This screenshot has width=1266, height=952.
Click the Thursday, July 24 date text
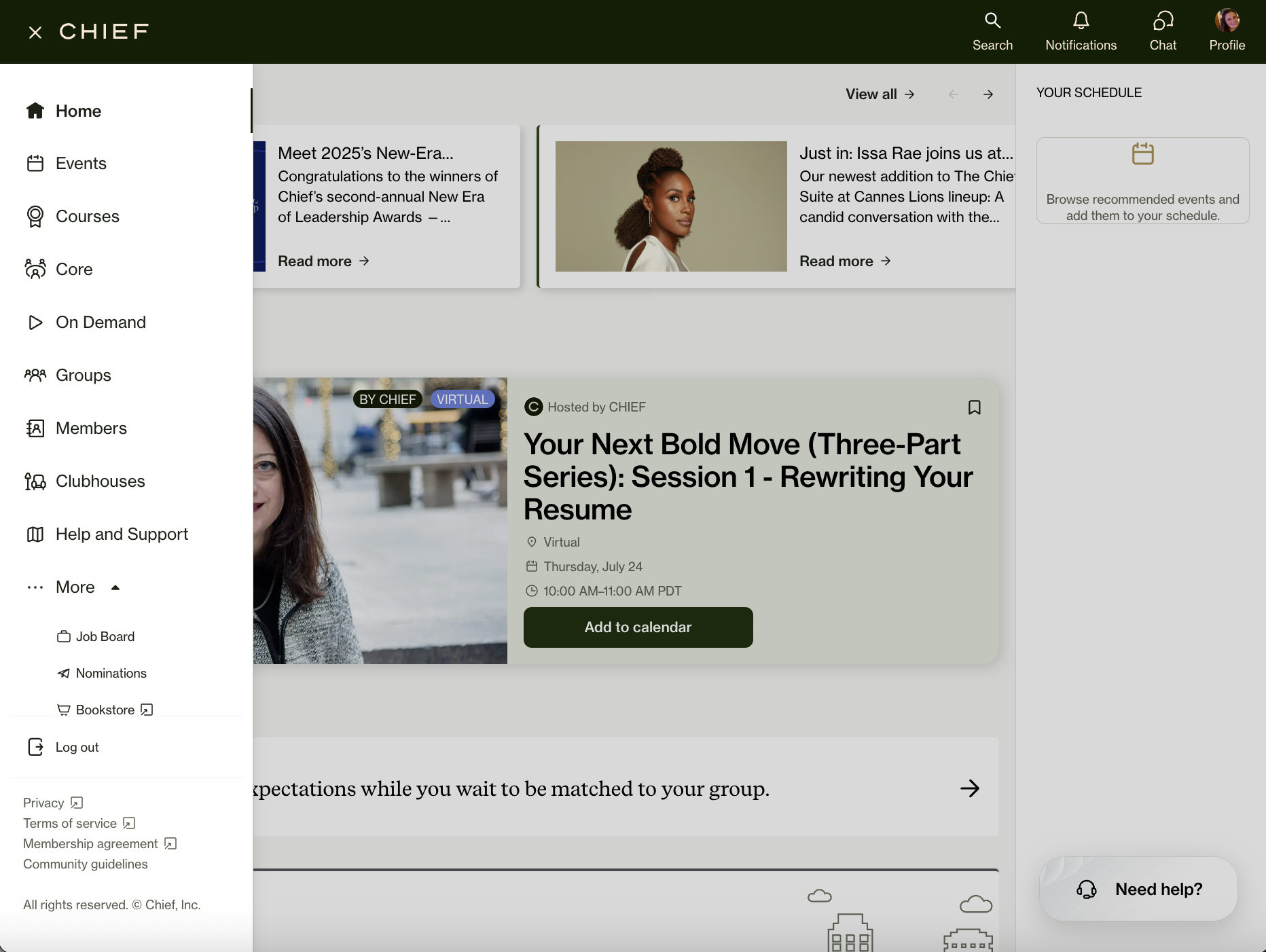593,566
